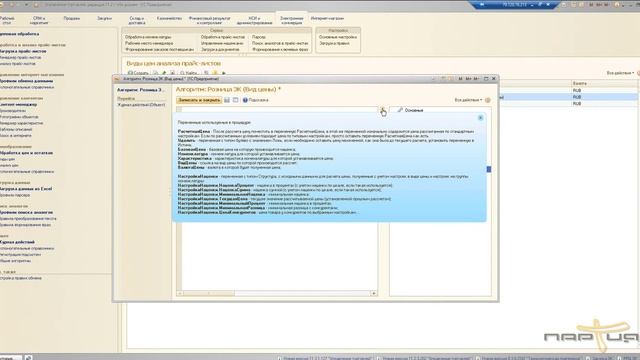Image resolution: width=640 pixels, height=360 pixels.
Task: Open the Продажи section
Action: coord(72,18)
